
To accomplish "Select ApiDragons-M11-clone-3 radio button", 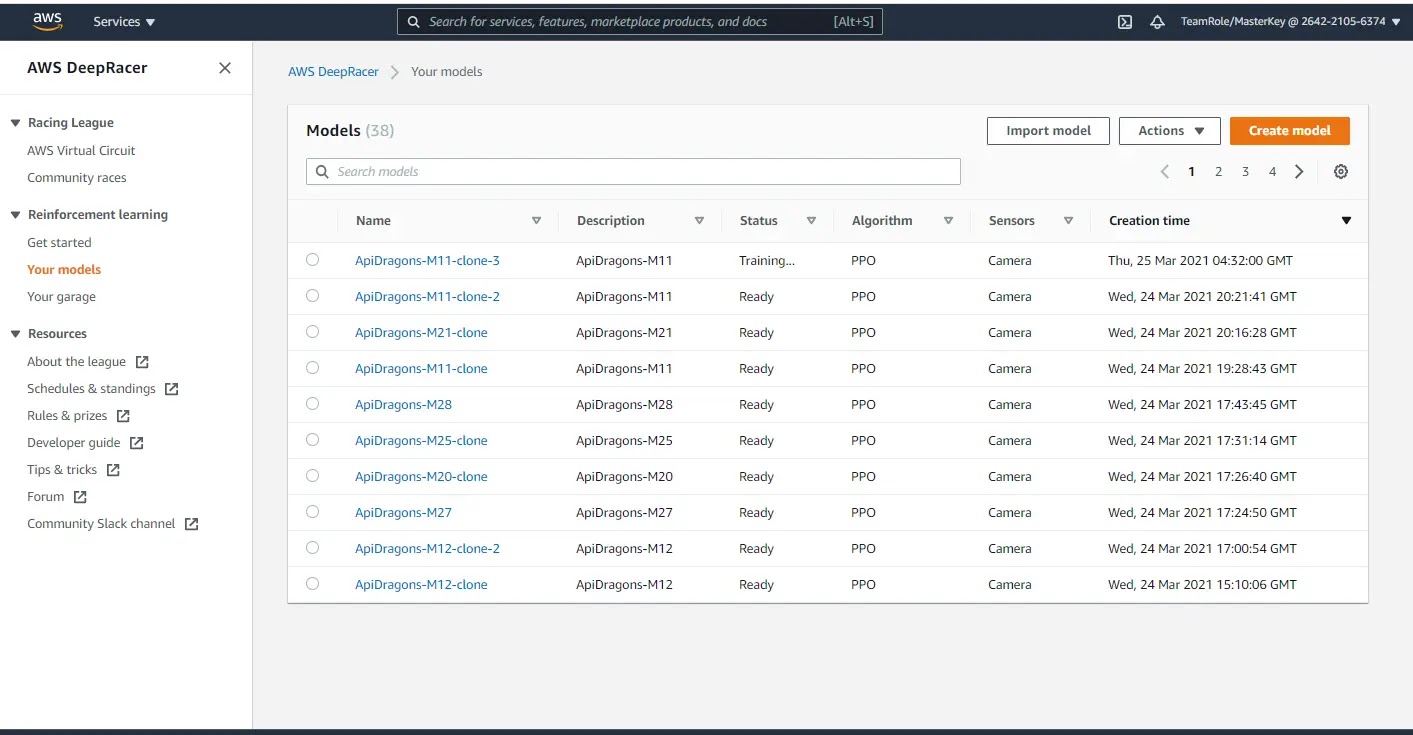I will click(x=312, y=260).
